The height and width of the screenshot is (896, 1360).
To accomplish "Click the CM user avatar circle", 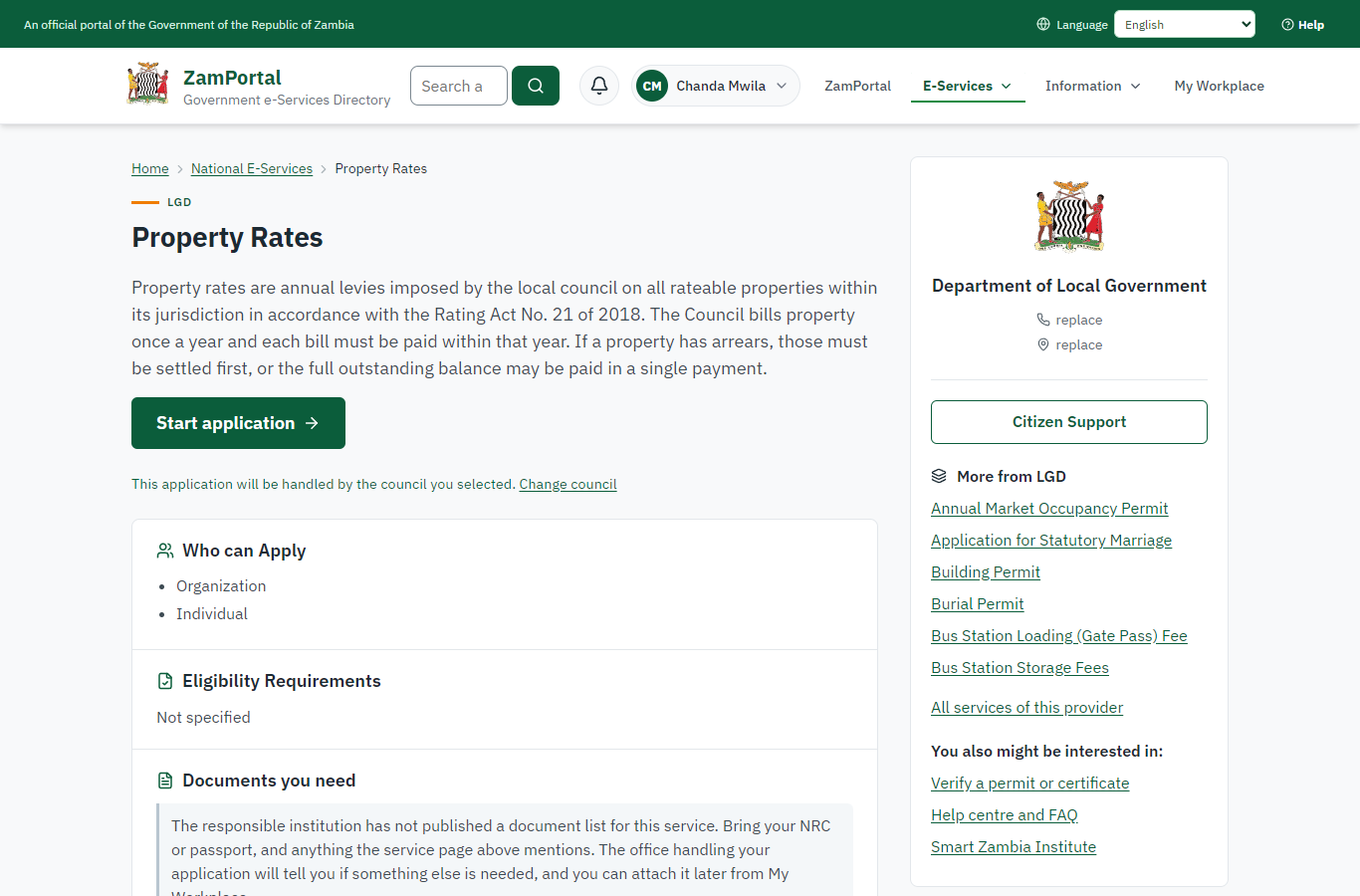I will 652,86.
